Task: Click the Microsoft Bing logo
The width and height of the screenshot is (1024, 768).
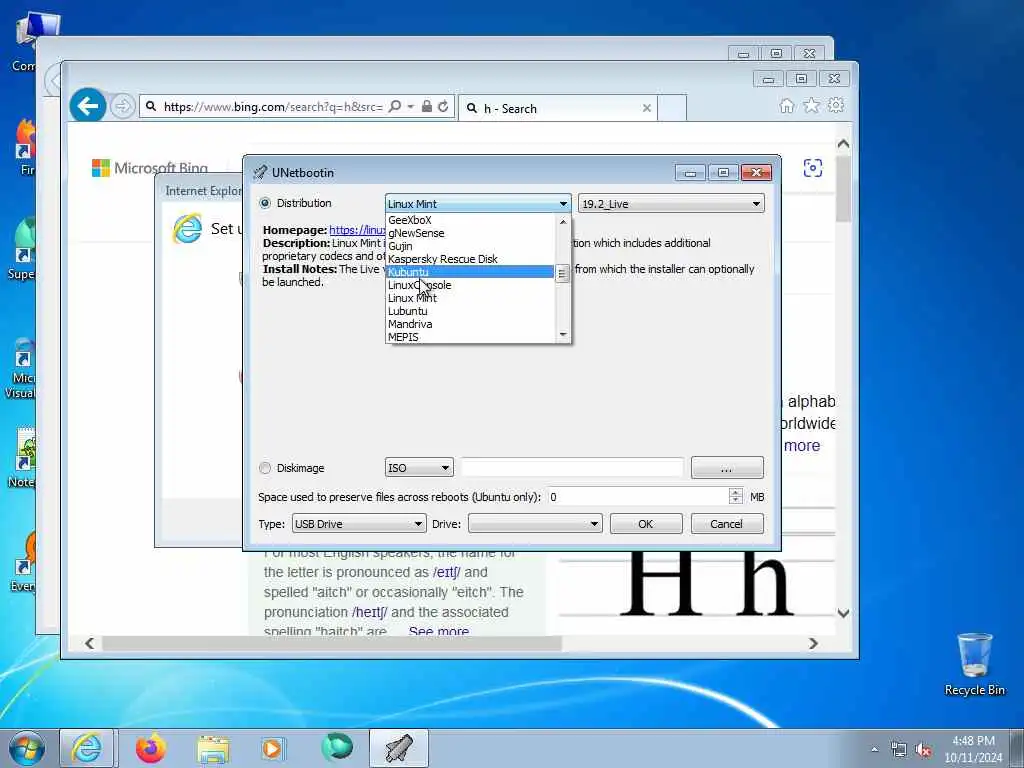Action: pyautogui.click(x=150, y=168)
